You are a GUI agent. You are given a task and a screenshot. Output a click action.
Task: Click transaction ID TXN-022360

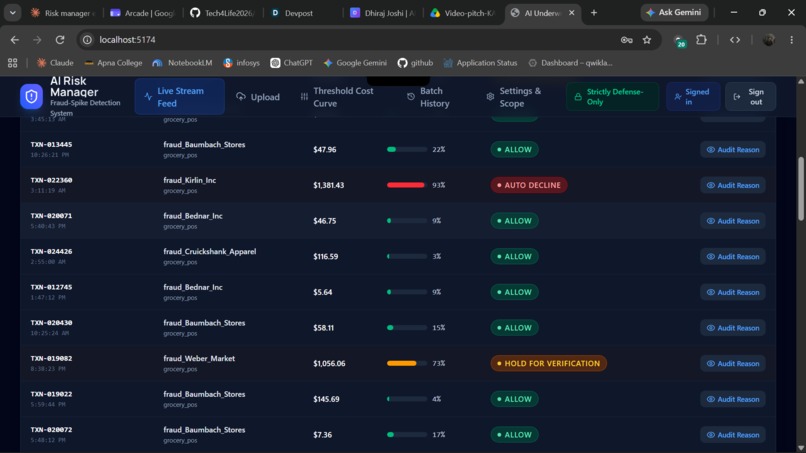[51, 180]
